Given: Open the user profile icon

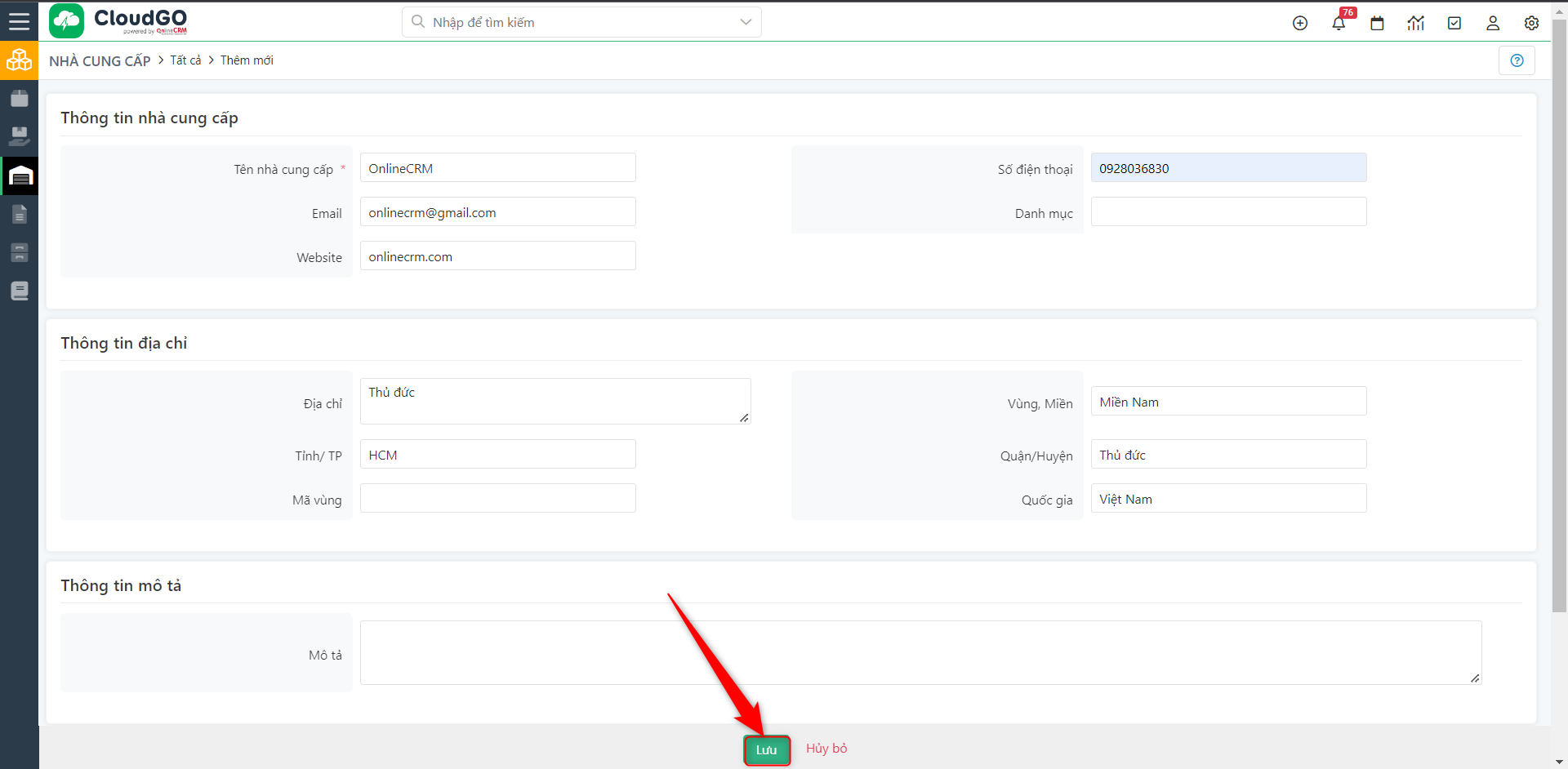Looking at the screenshot, I should point(1493,23).
